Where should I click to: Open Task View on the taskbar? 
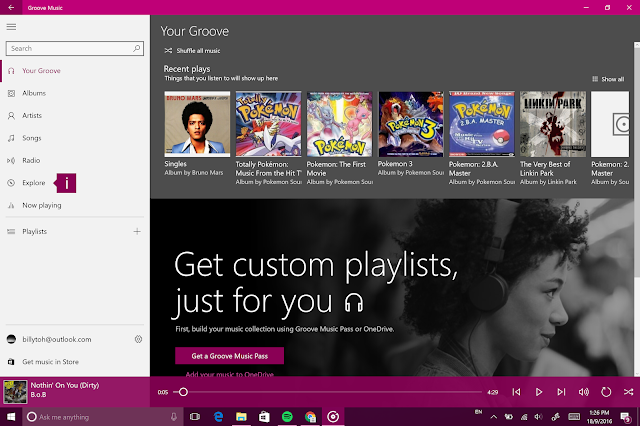195,417
